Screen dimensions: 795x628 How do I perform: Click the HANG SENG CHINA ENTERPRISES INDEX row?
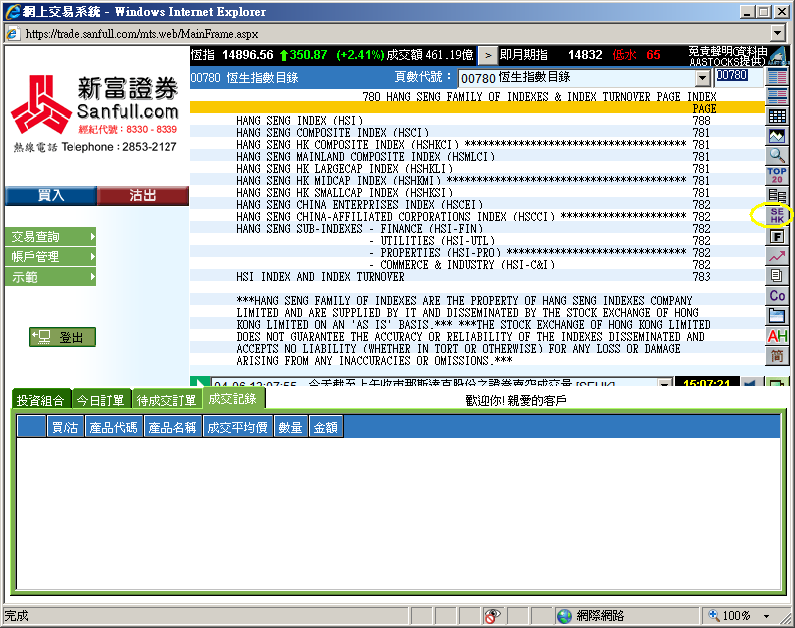pyautogui.click(x=477, y=205)
